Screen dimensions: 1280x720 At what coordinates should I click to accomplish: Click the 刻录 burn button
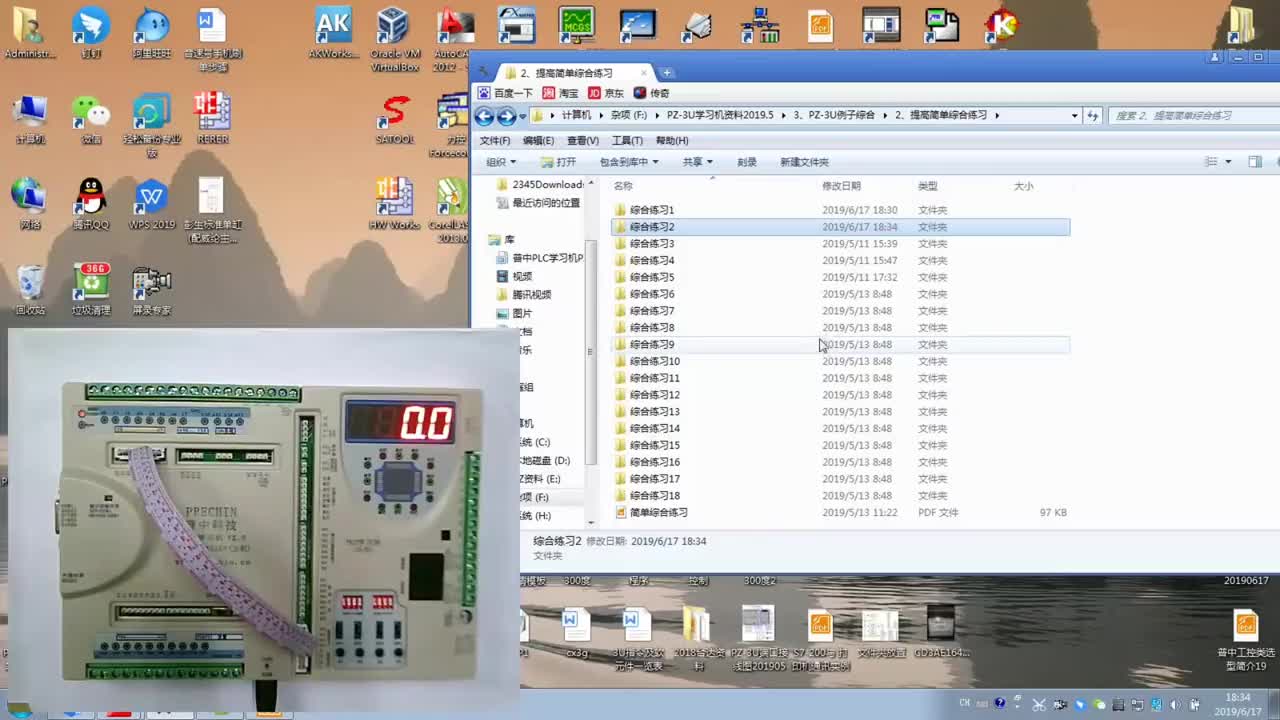[x=747, y=162]
